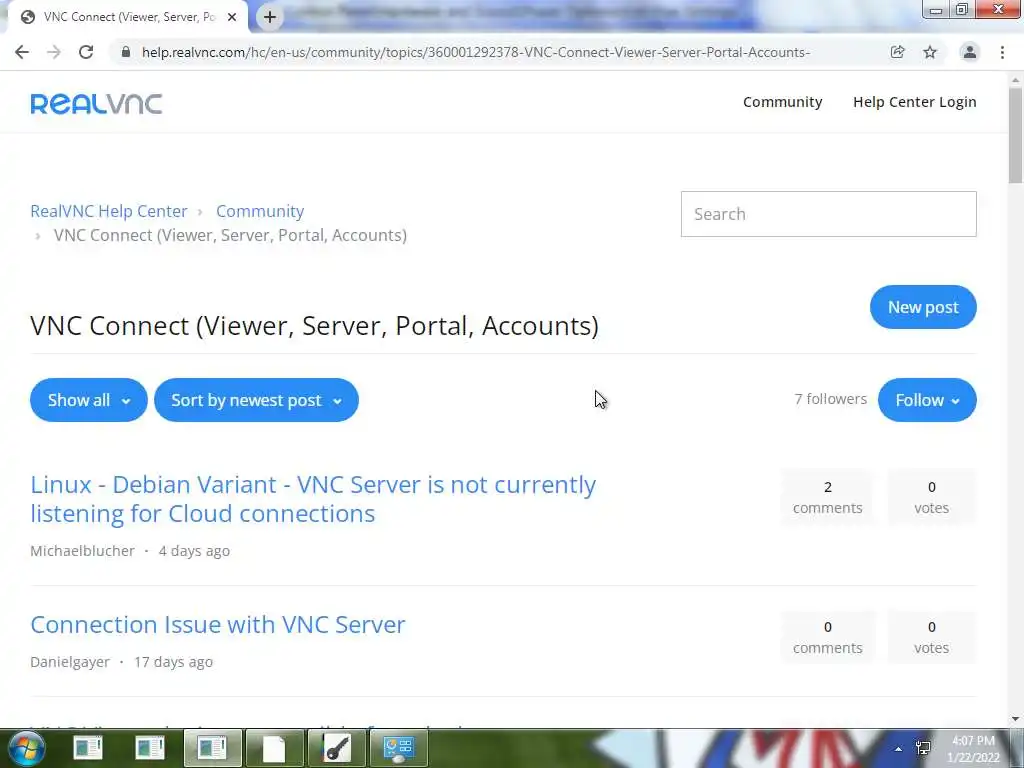Click the 2 comments counter
This screenshot has width=1024, height=768.
[x=827, y=497]
